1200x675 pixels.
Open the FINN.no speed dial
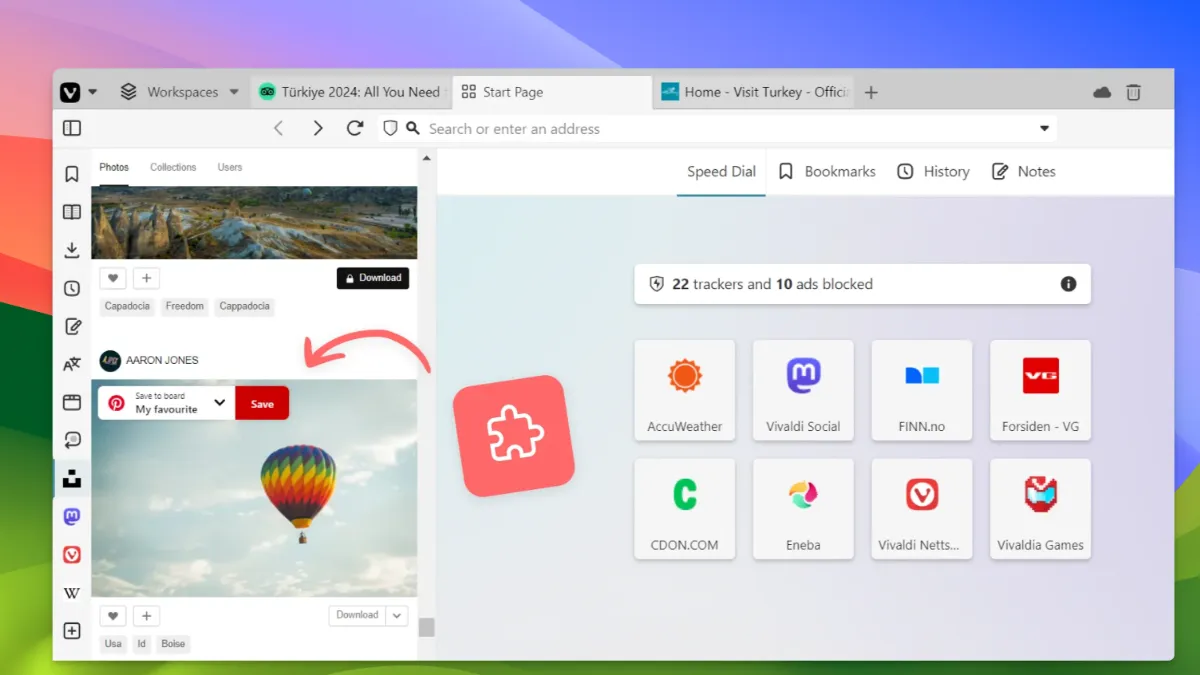point(922,390)
